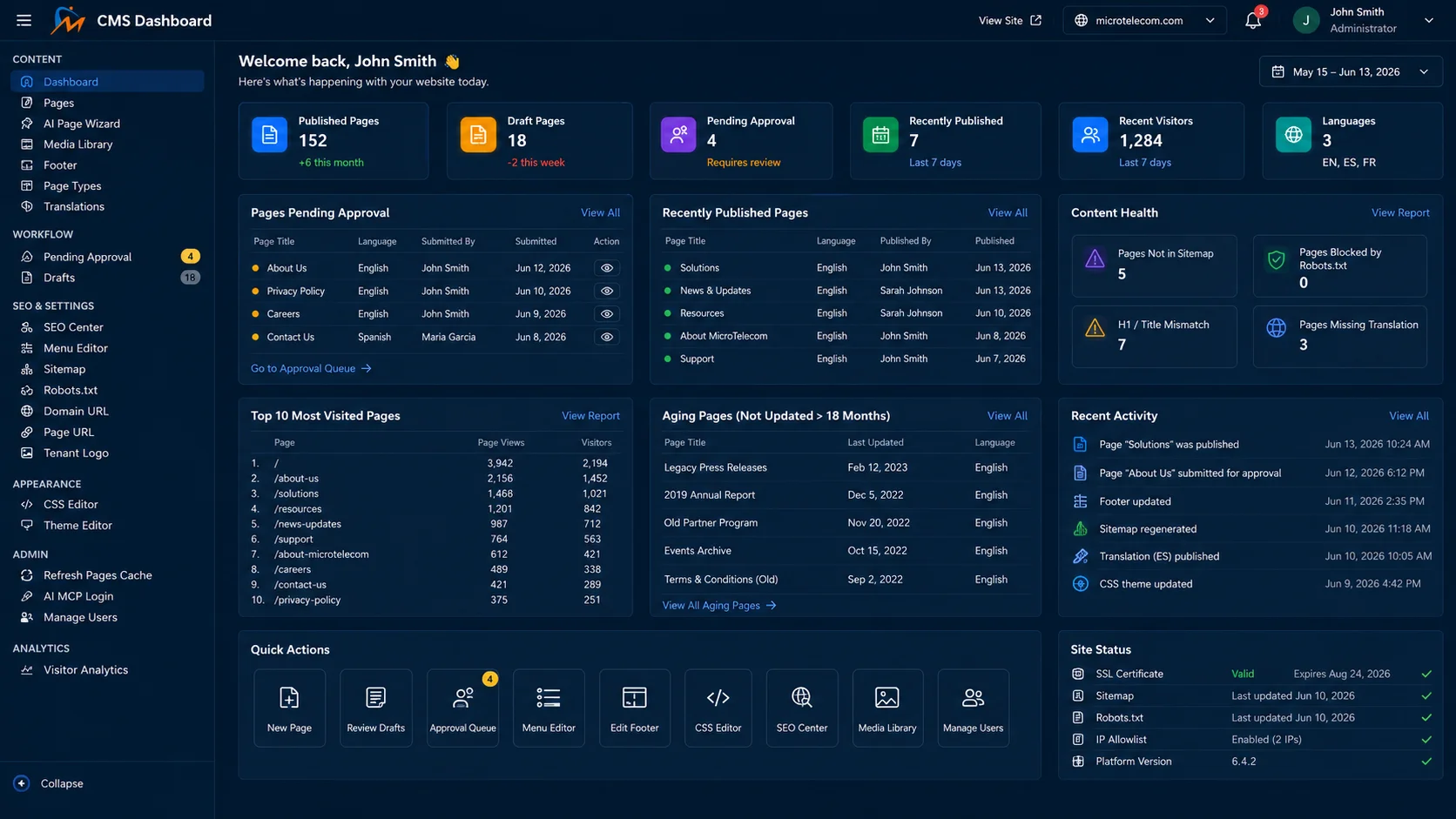Click the /about-microtelecom page entry
The height and width of the screenshot is (819, 1456).
[x=321, y=554]
